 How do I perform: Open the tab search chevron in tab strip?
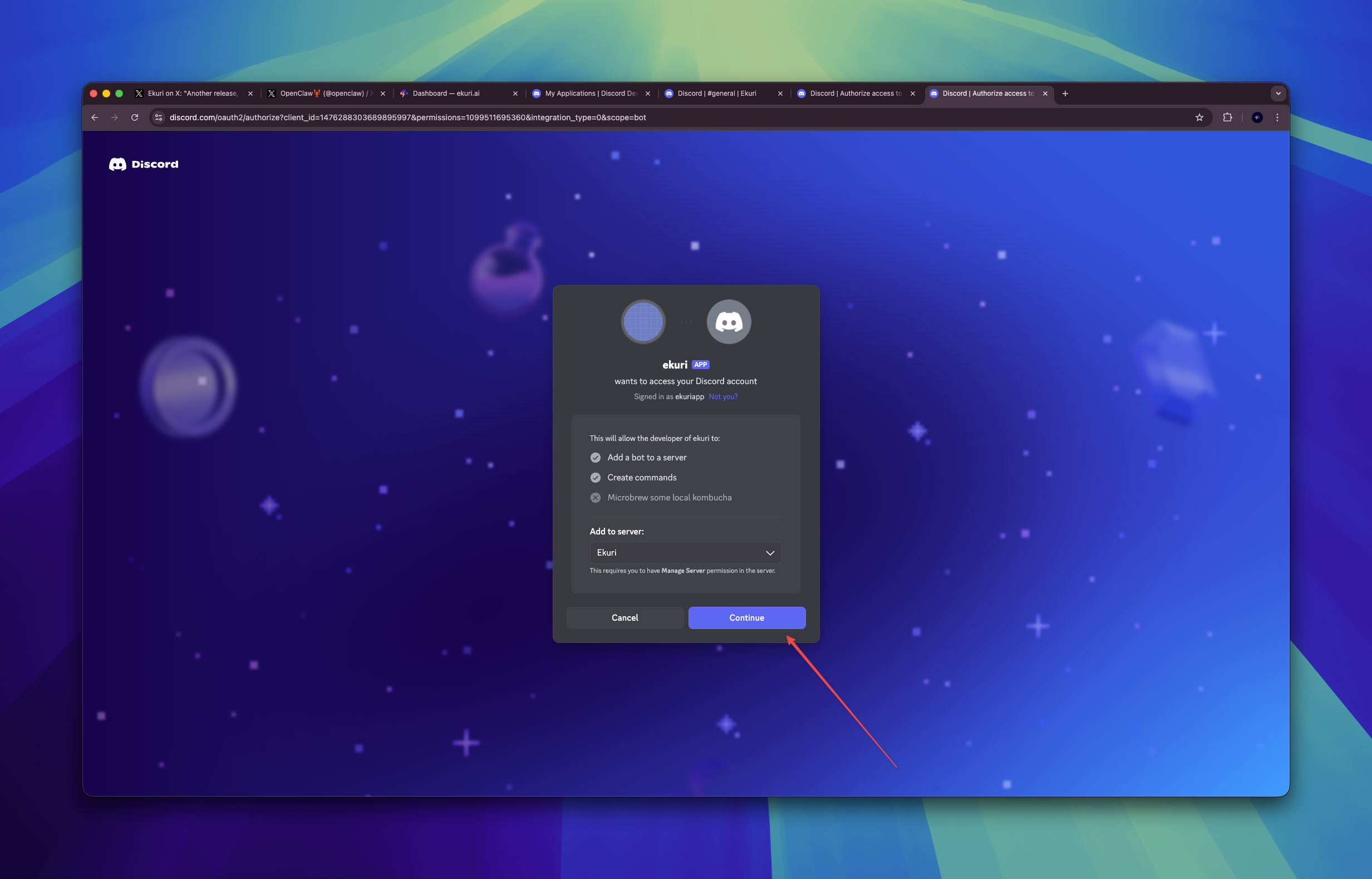1278,94
